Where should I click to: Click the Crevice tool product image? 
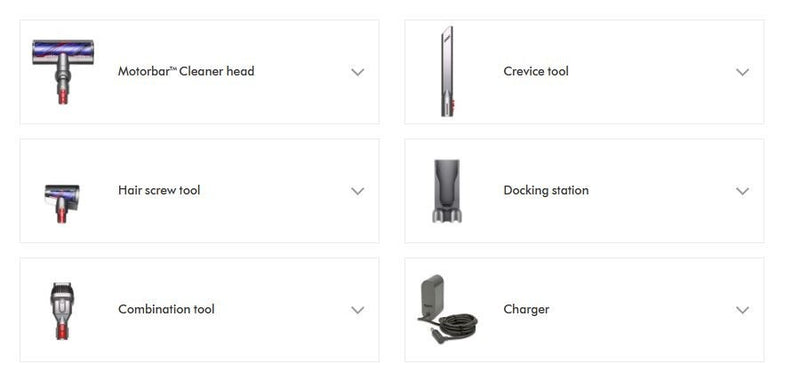(x=447, y=71)
